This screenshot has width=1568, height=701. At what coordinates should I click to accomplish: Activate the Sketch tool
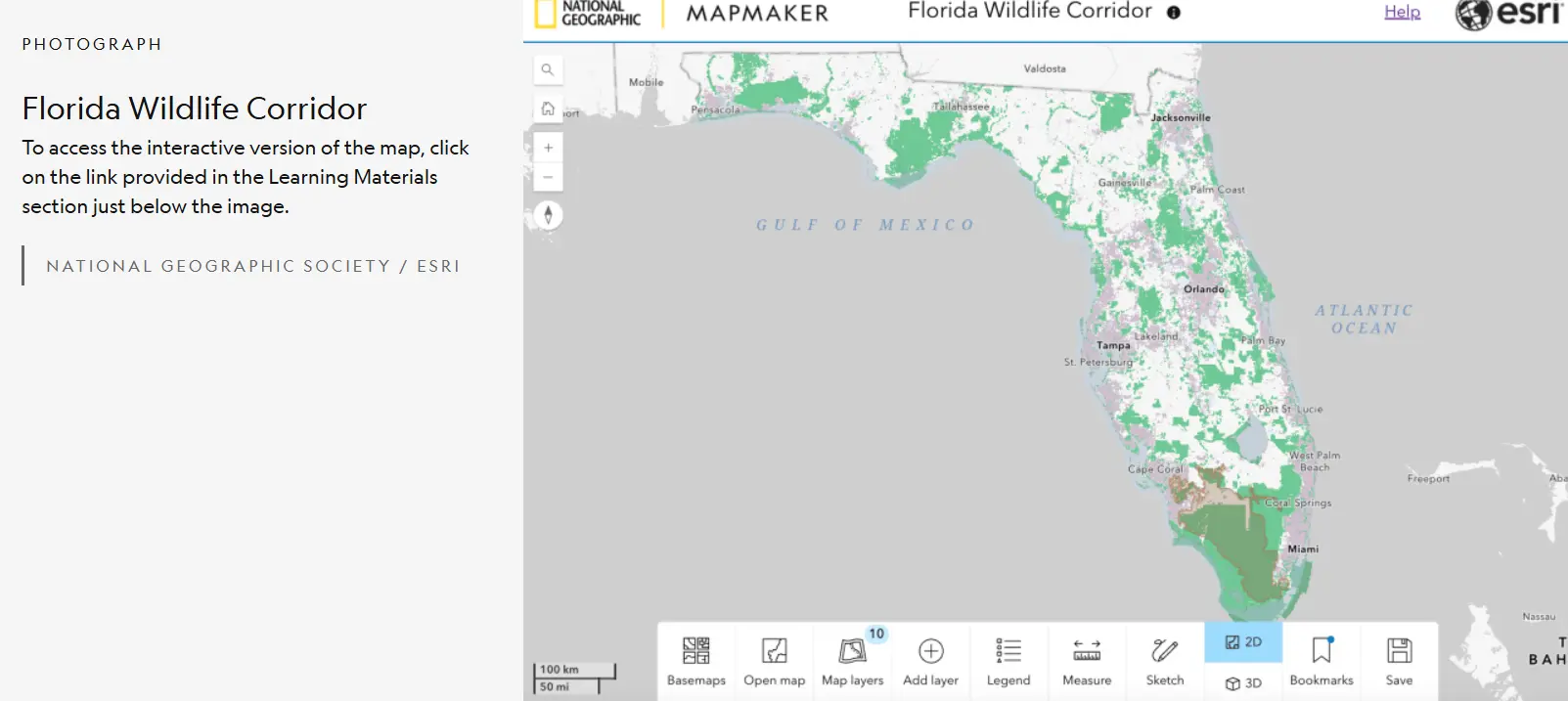[1165, 661]
